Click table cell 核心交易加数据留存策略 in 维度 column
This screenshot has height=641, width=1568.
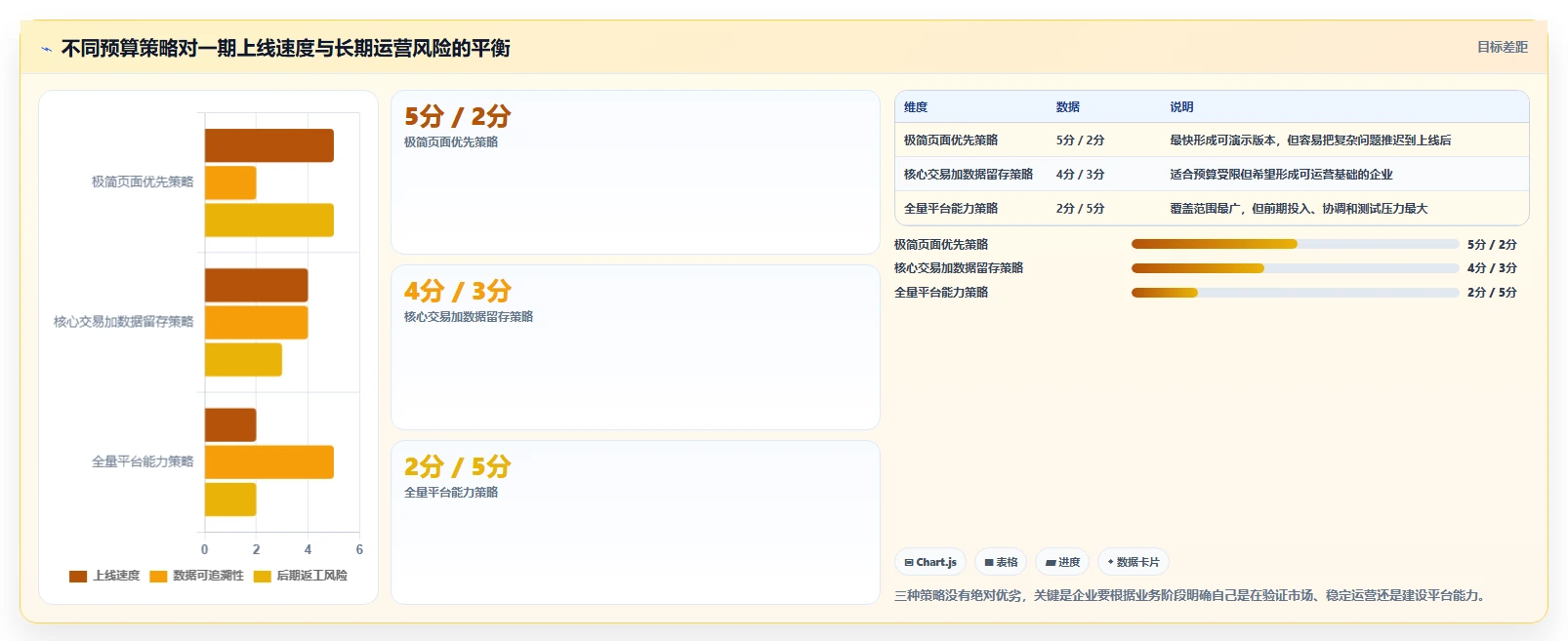(969, 175)
